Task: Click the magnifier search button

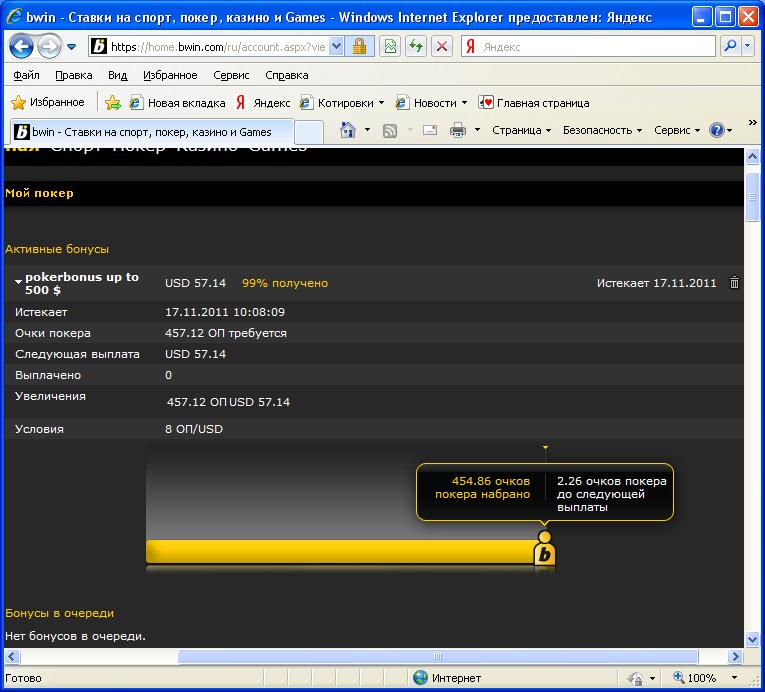Action: (730, 46)
